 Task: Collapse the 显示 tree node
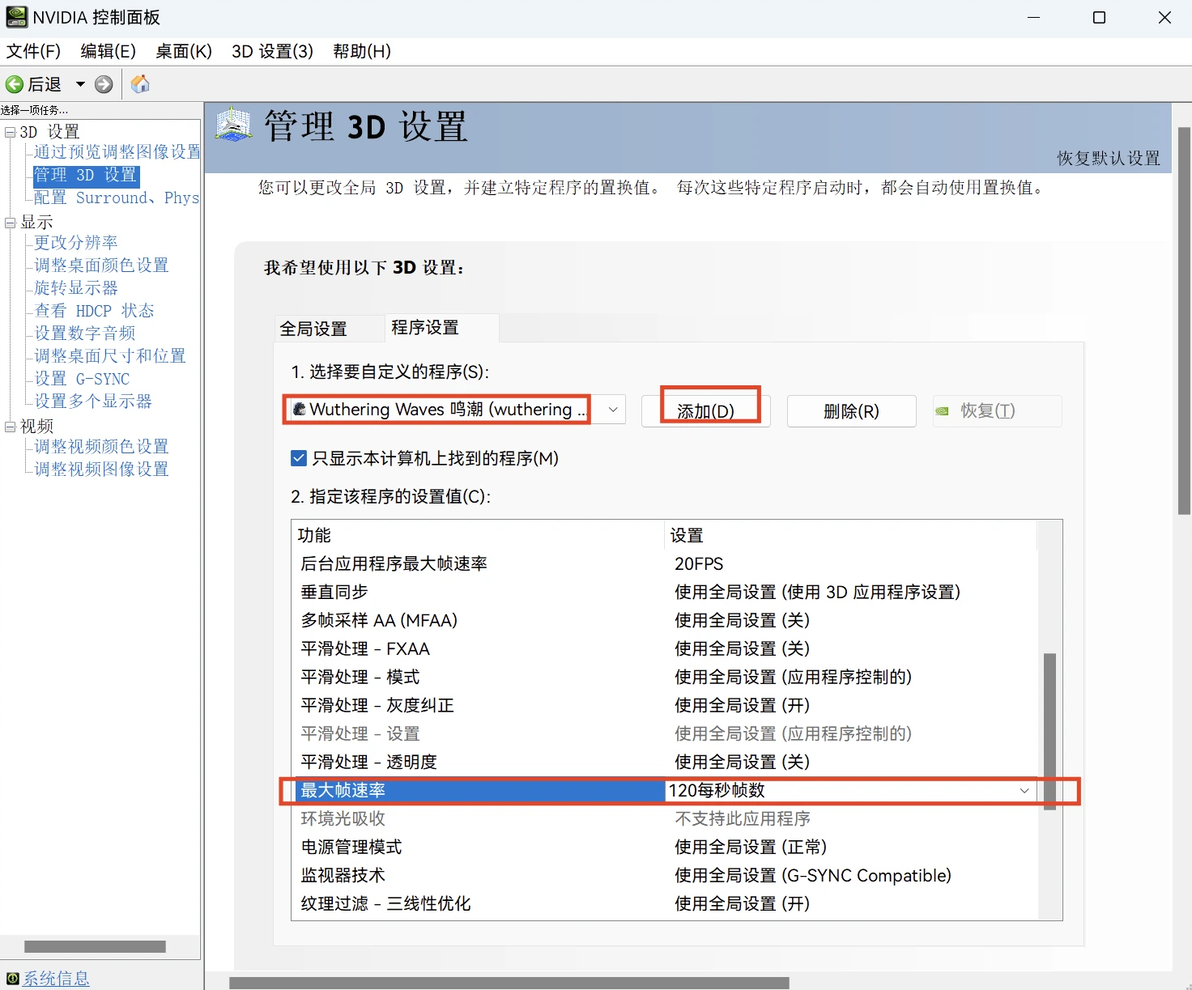(10, 223)
